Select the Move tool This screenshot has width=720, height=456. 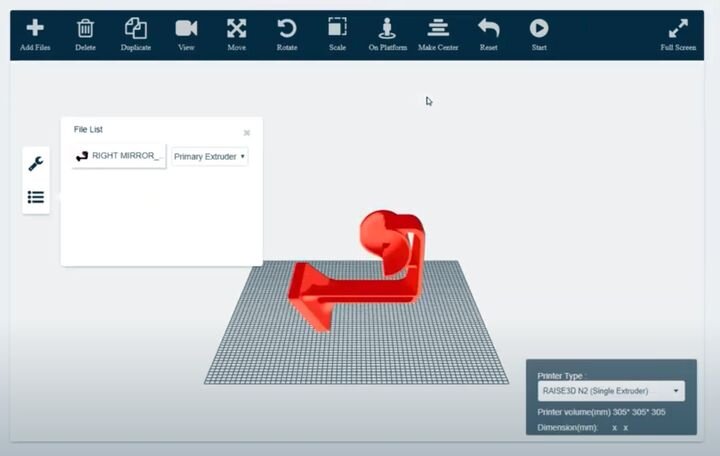236,29
